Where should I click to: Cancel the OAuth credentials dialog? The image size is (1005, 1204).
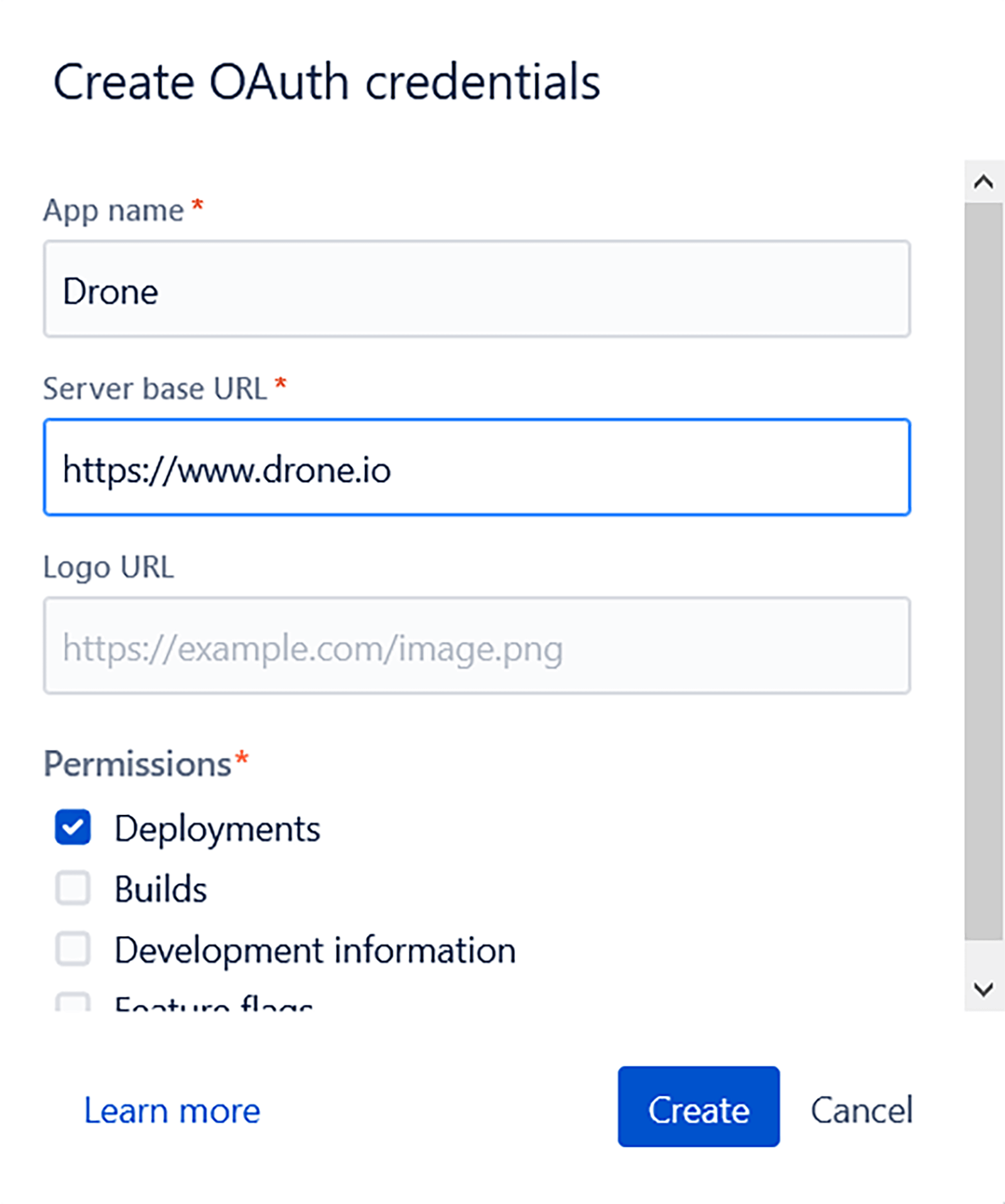[x=863, y=1110]
